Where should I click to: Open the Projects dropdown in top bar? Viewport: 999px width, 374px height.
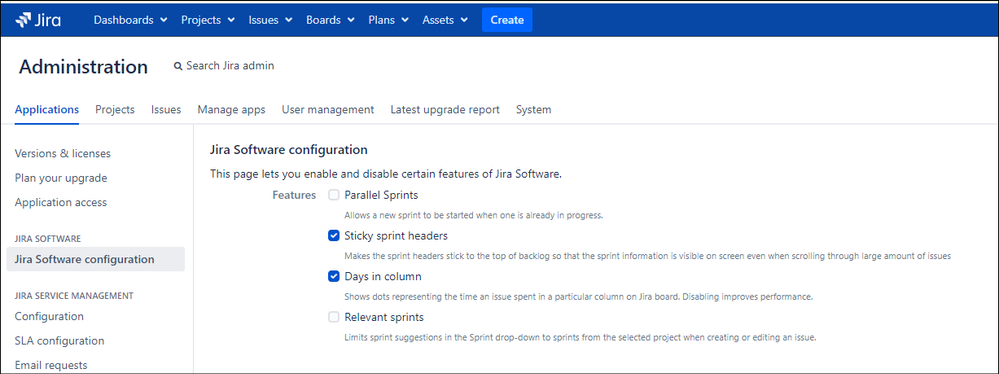click(x=208, y=20)
